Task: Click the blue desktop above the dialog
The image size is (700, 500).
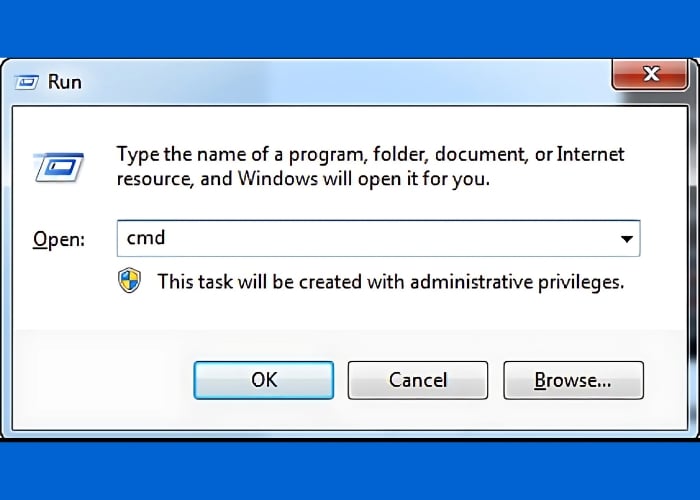Action: coord(350,25)
